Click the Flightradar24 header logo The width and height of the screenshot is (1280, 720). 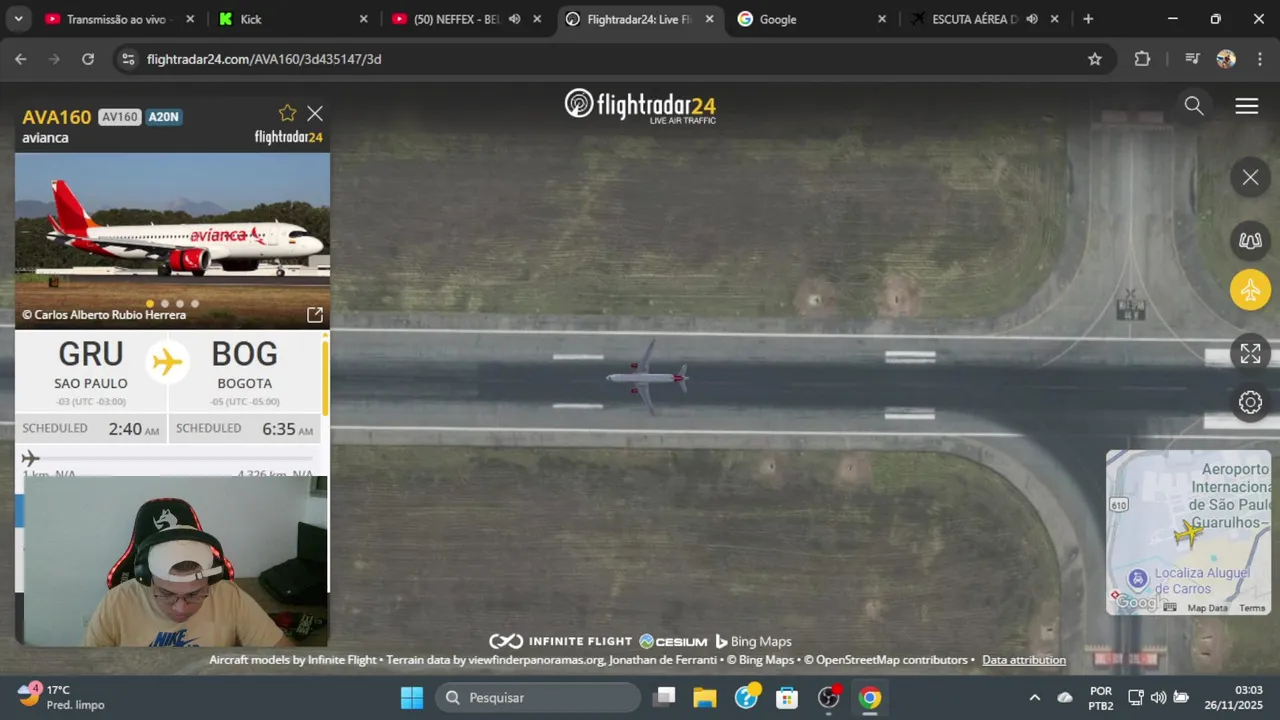(640, 105)
